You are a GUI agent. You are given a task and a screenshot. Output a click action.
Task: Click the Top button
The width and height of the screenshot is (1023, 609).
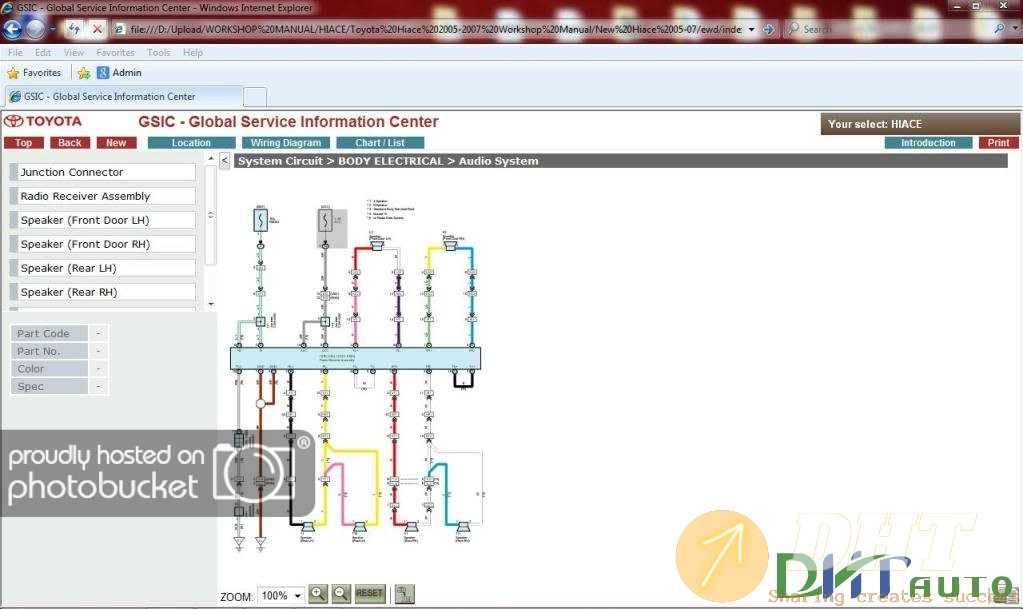pos(23,143)
